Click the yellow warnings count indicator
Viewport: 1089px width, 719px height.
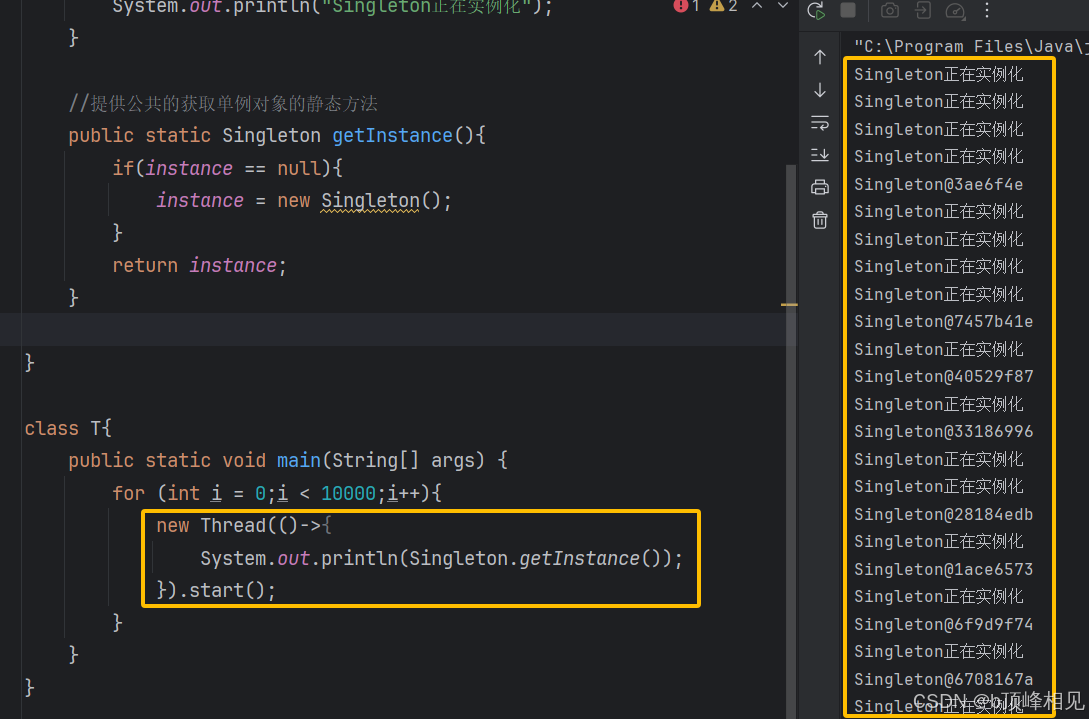724,7
